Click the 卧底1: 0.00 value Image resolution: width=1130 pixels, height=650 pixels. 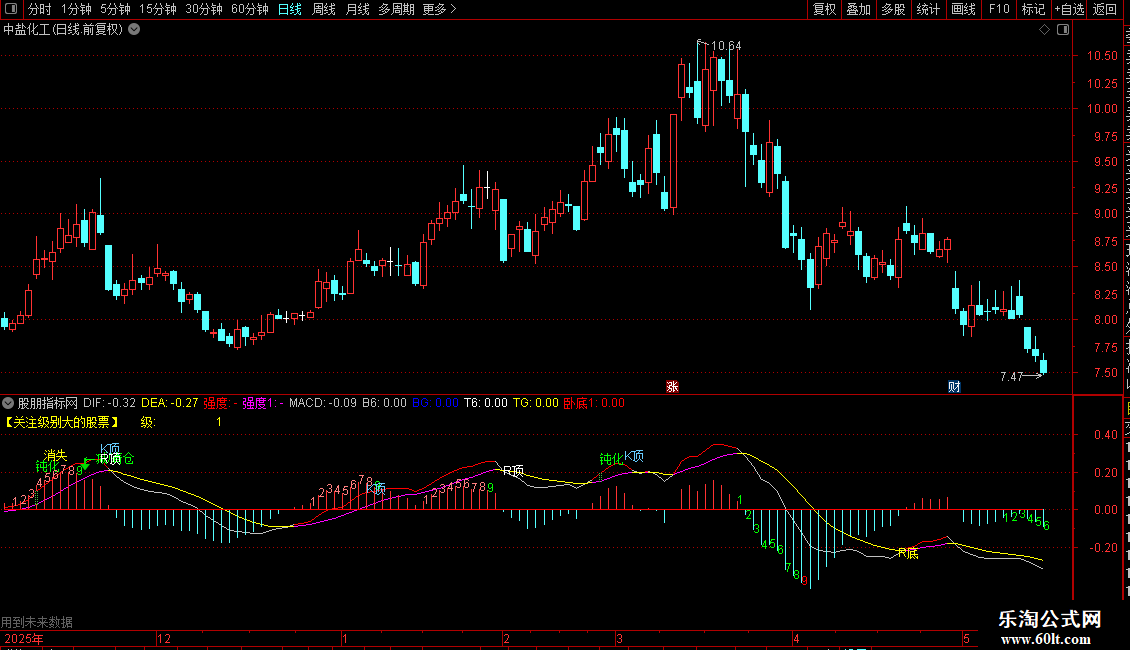pos(594,403)
